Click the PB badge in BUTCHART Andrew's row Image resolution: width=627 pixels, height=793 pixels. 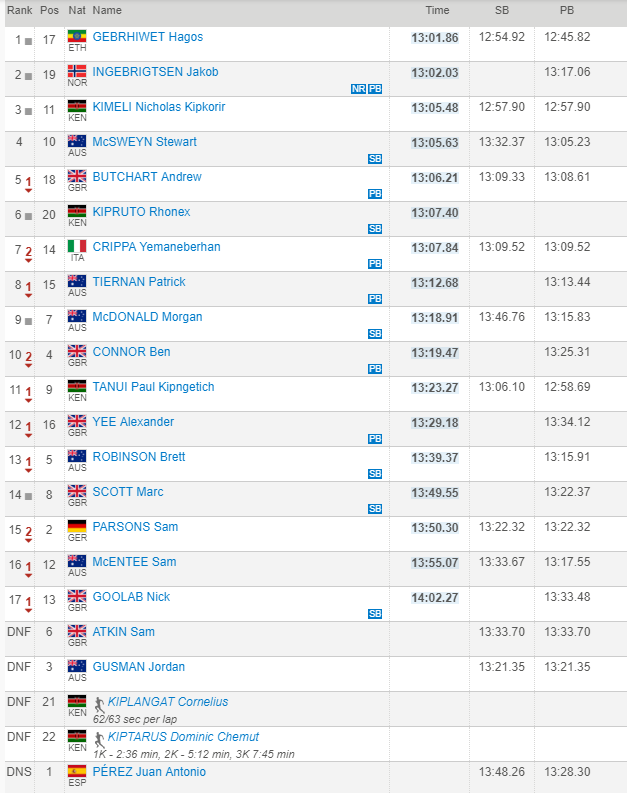375,194
